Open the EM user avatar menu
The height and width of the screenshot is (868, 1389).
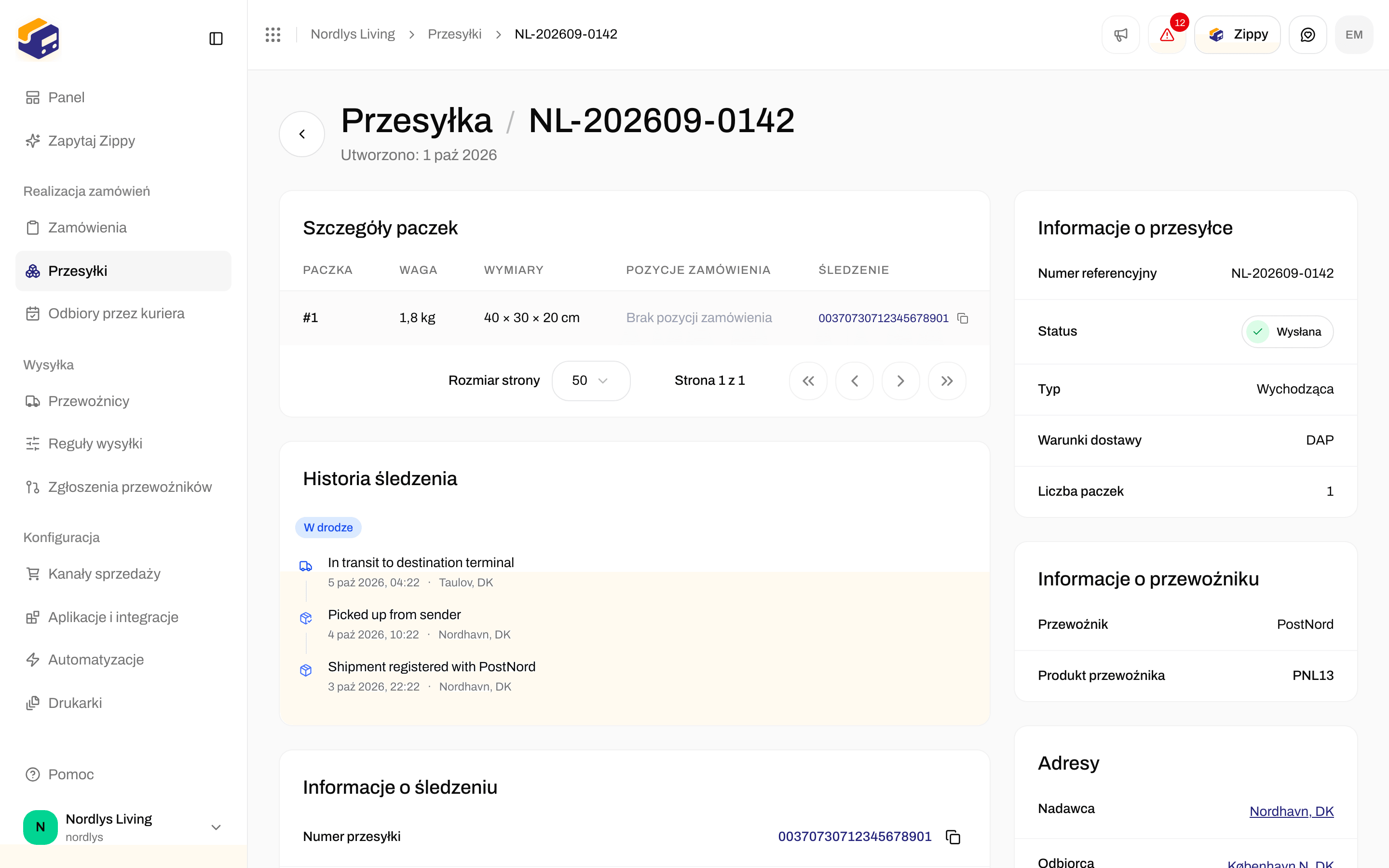(1354, 34)
